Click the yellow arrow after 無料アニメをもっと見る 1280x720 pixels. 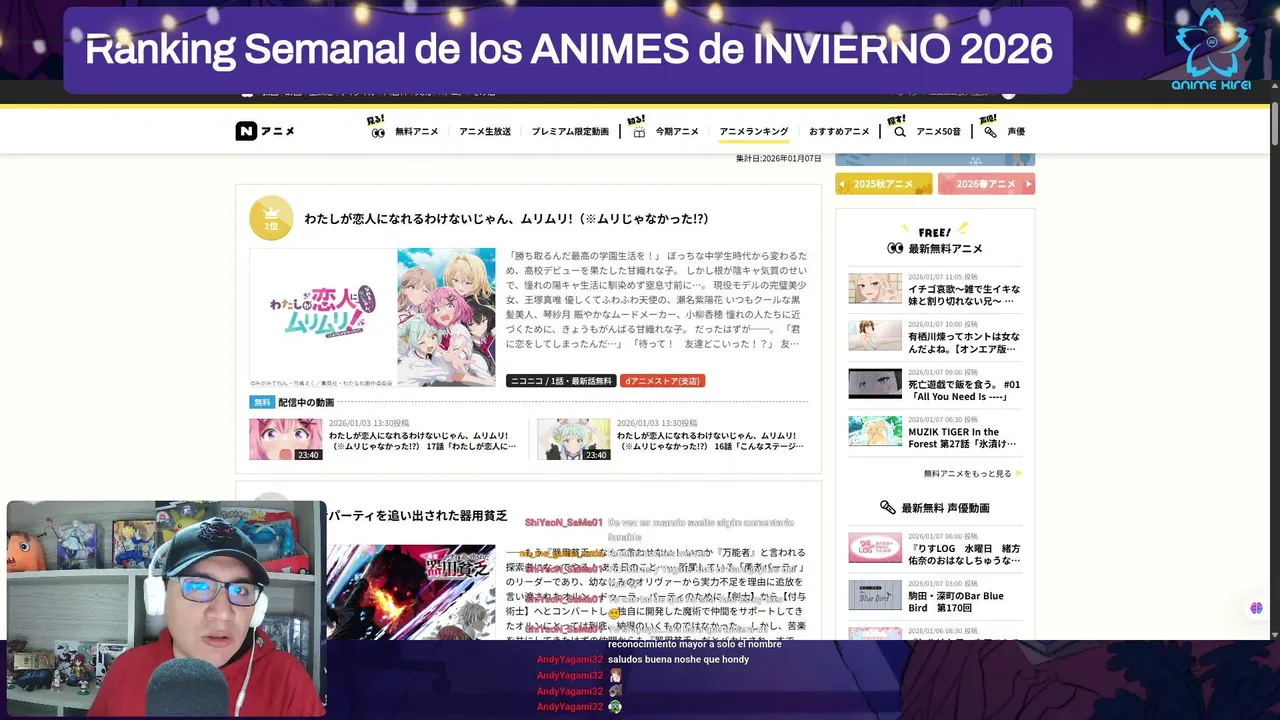1018,474
